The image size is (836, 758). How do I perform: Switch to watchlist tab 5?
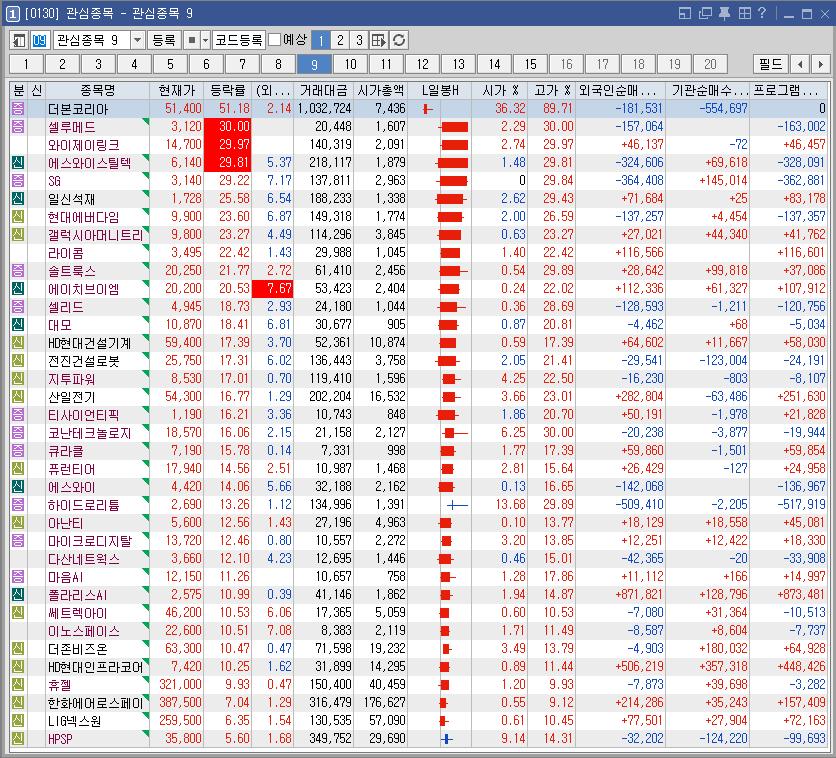[x=171, y=64]
